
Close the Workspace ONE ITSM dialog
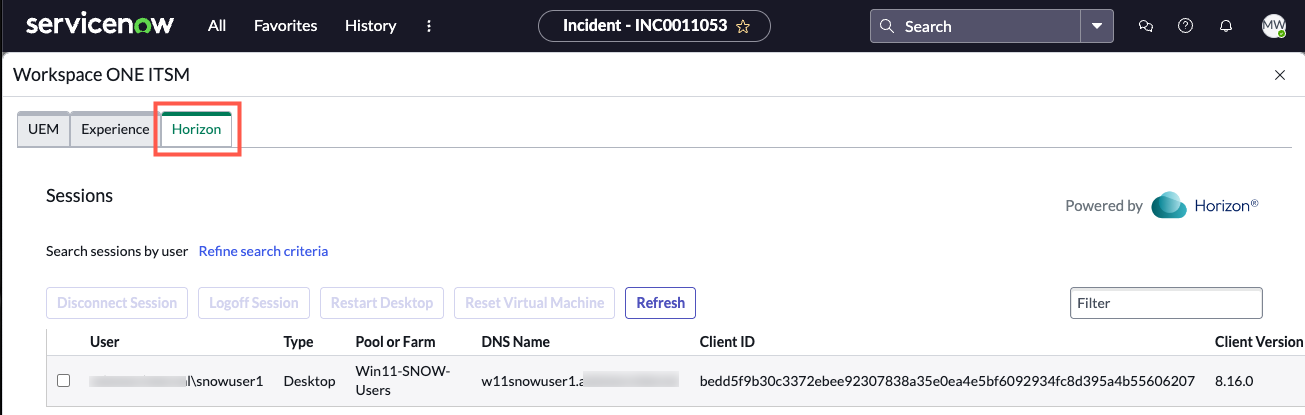[x=1280, y=75]
